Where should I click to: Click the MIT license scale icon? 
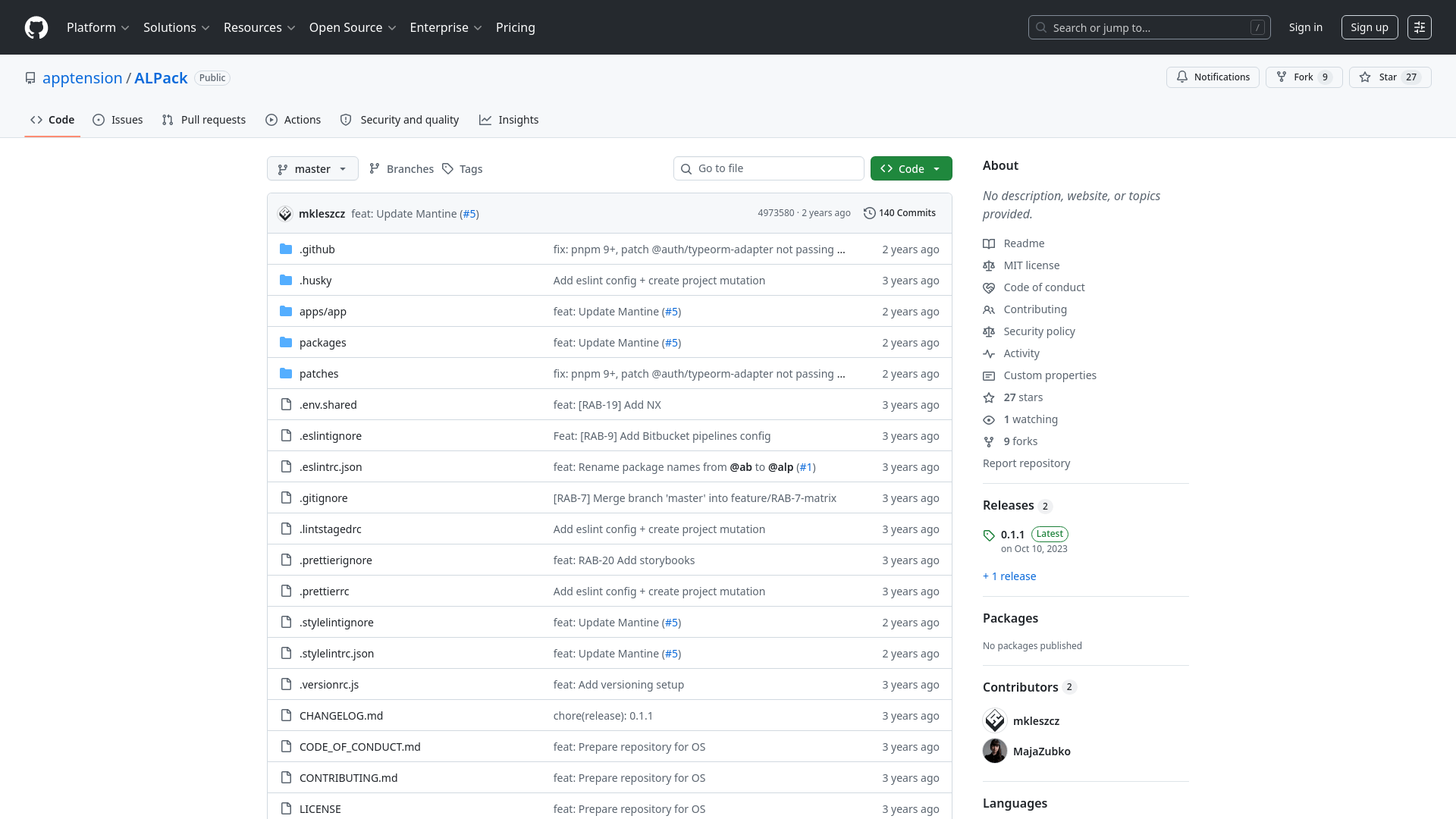pyautogui.click(x=989, y=265)
